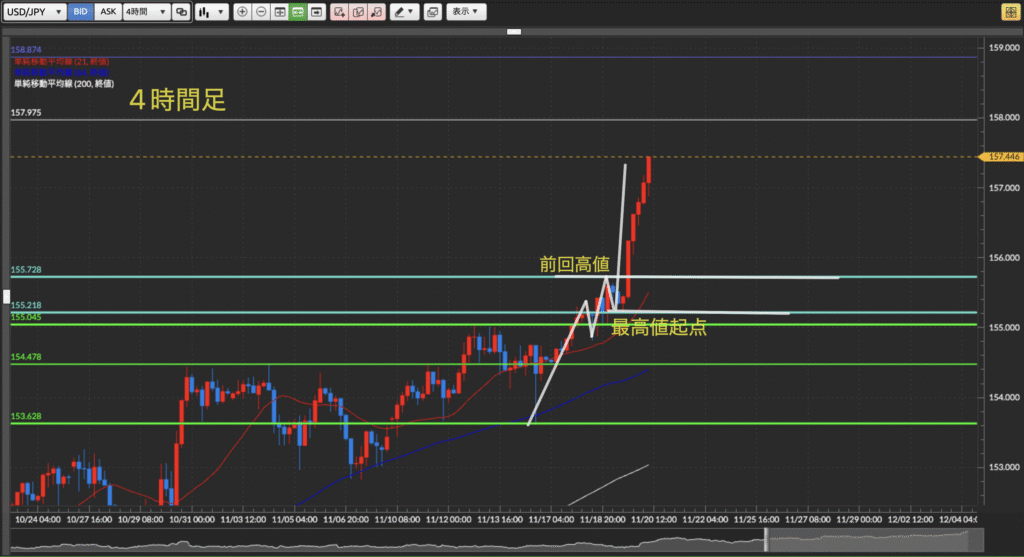Open the USD/JPY currency pair dropdown

coord(34,12)
